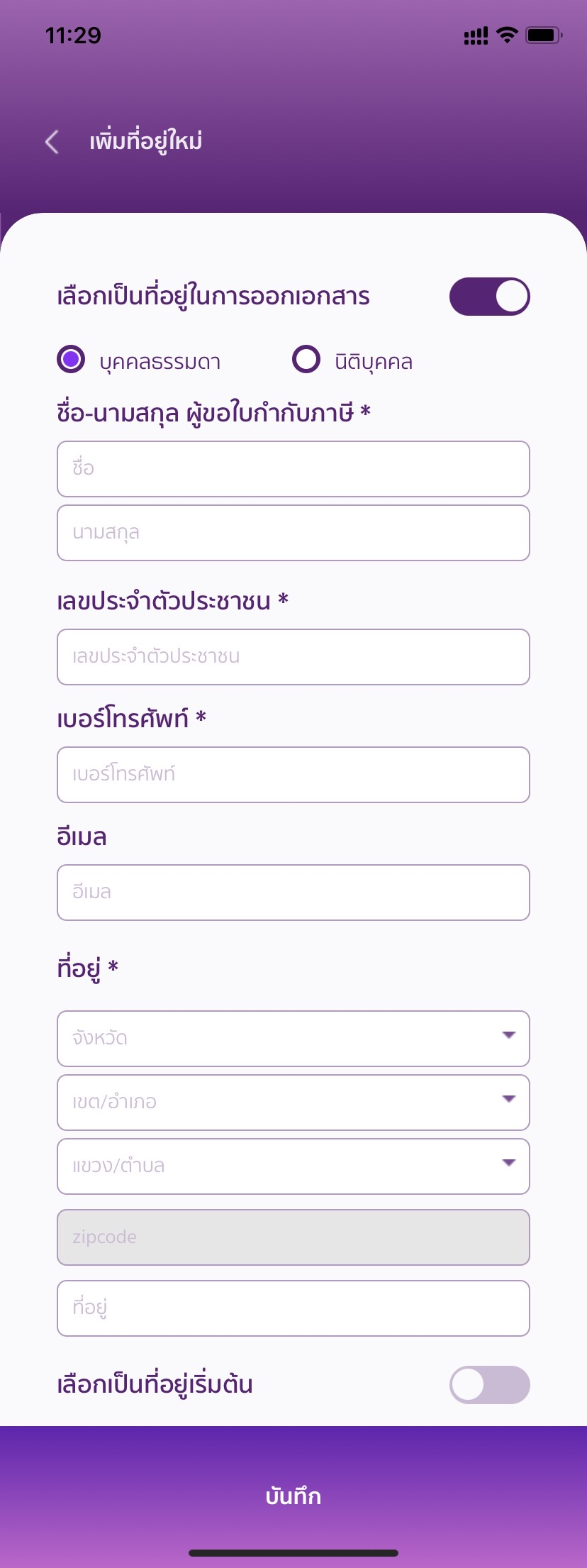Select the นิติบุคคล radio button
The height and width of the screenshot is (1568, 587).
(x=306, y=359)
